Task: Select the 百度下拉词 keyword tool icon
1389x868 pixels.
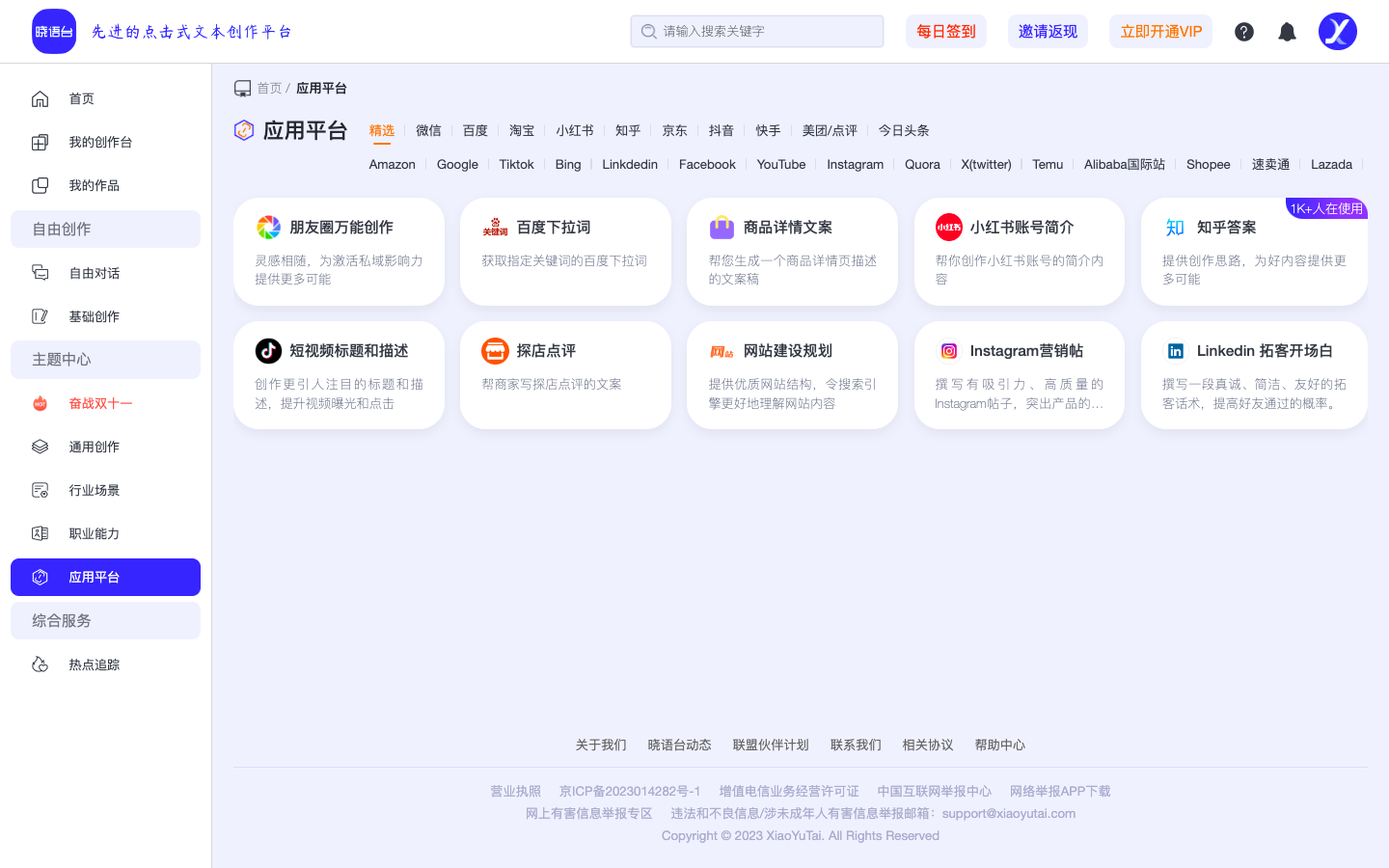Action: [495, 227]
